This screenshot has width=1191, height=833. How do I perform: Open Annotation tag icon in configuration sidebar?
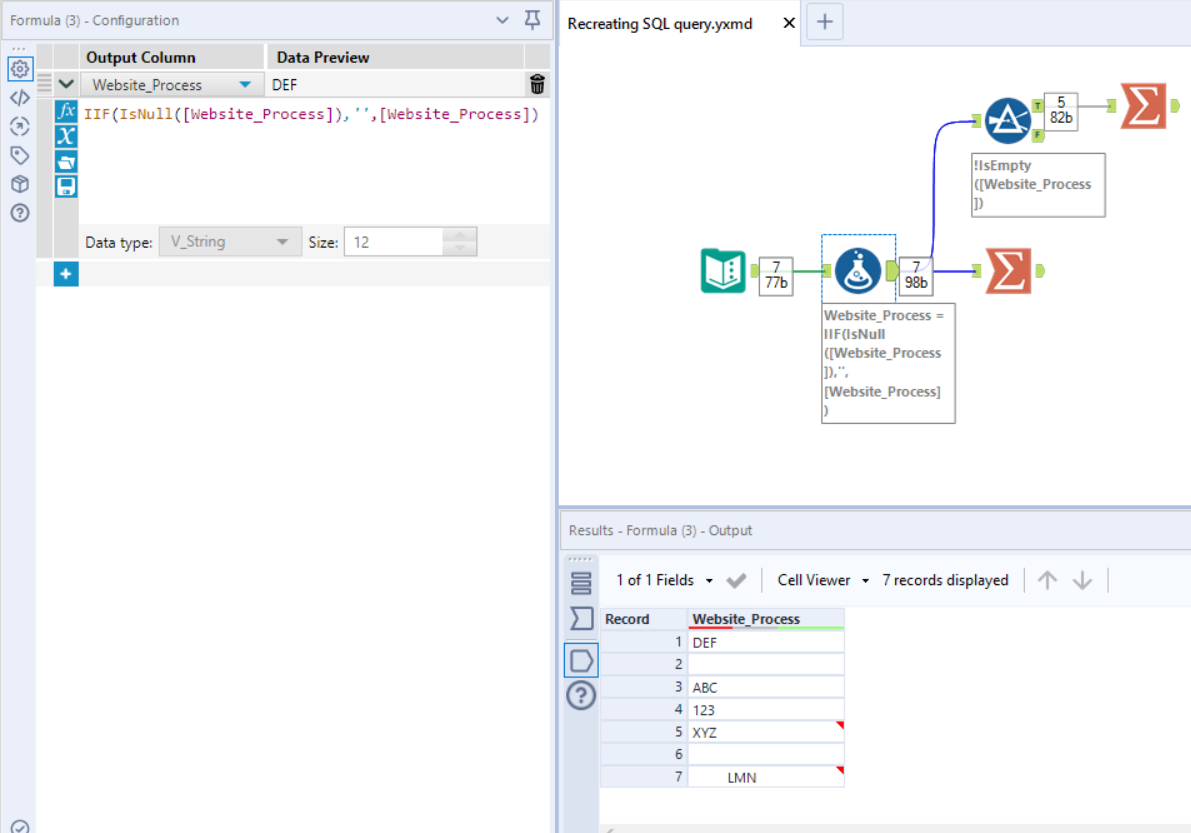pyautogui.click(x=19, y=155)
